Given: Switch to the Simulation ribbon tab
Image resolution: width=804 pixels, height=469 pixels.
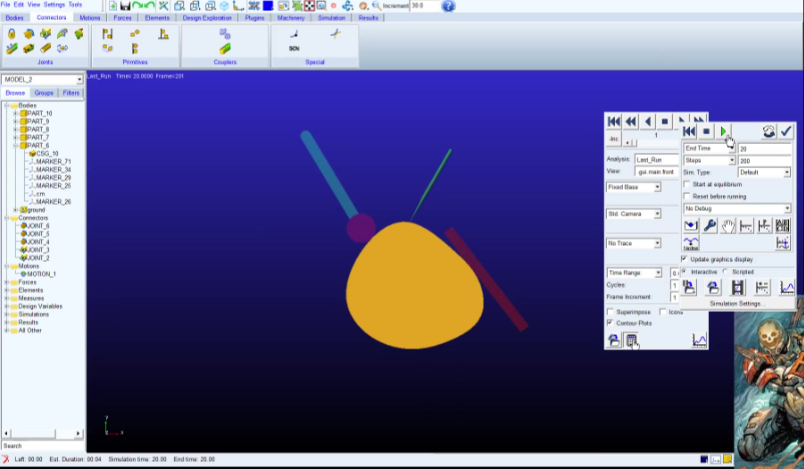Looking at the screenshot, I should tap(330, 18).
